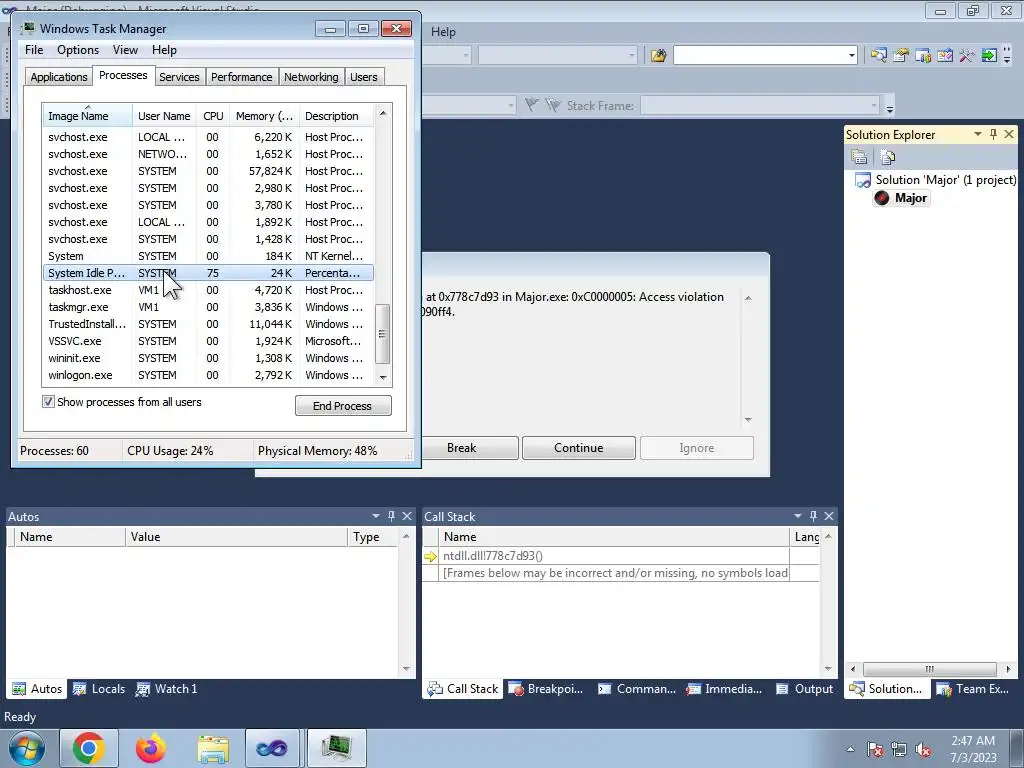Image resolution: width=1024 pixels, height=768 pixels.
Task: Open the File menu in Task Manager
Action: click(x=34, y=50)
